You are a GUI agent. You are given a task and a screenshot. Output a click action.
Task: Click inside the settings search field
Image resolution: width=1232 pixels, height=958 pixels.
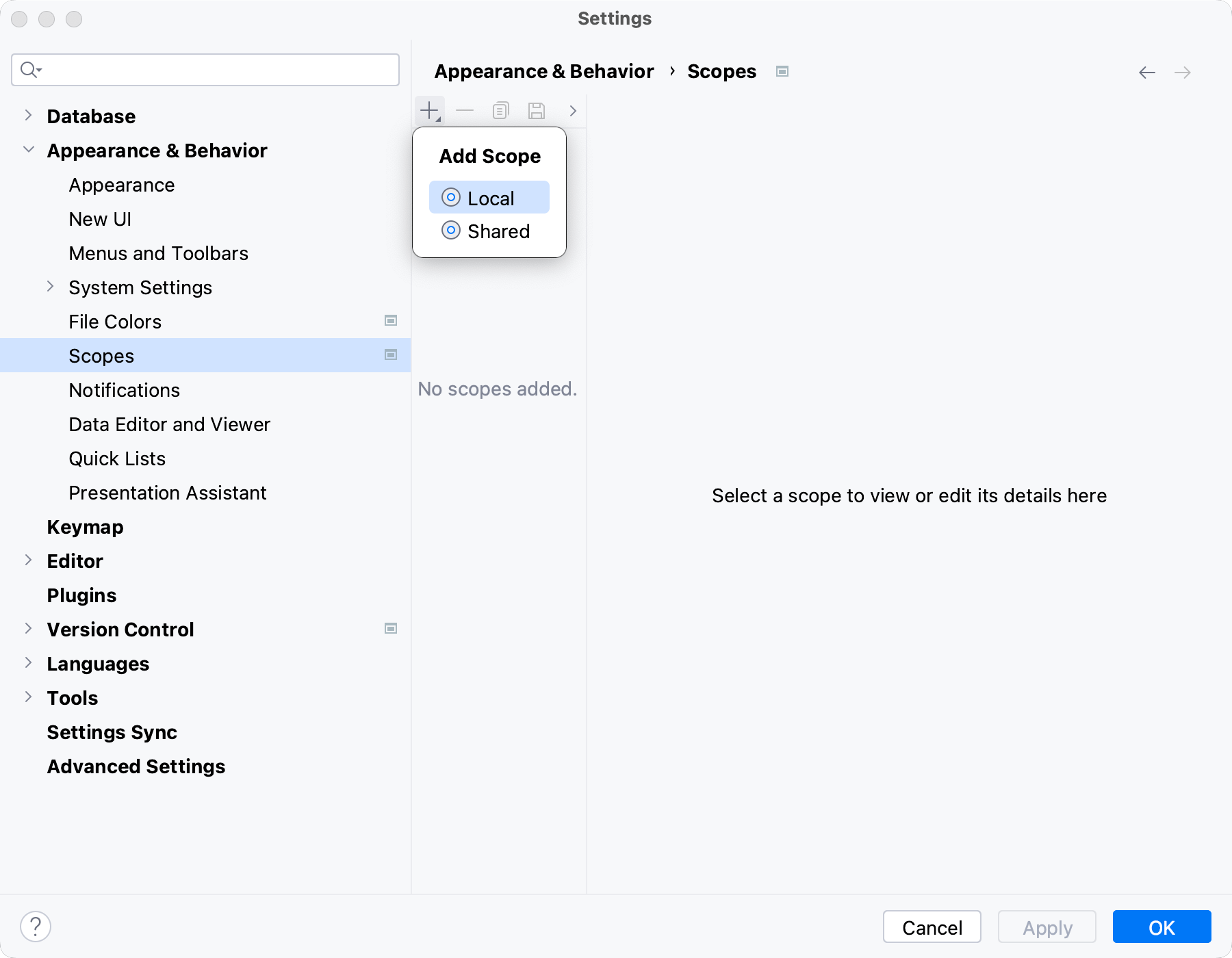tap(205, 69)
